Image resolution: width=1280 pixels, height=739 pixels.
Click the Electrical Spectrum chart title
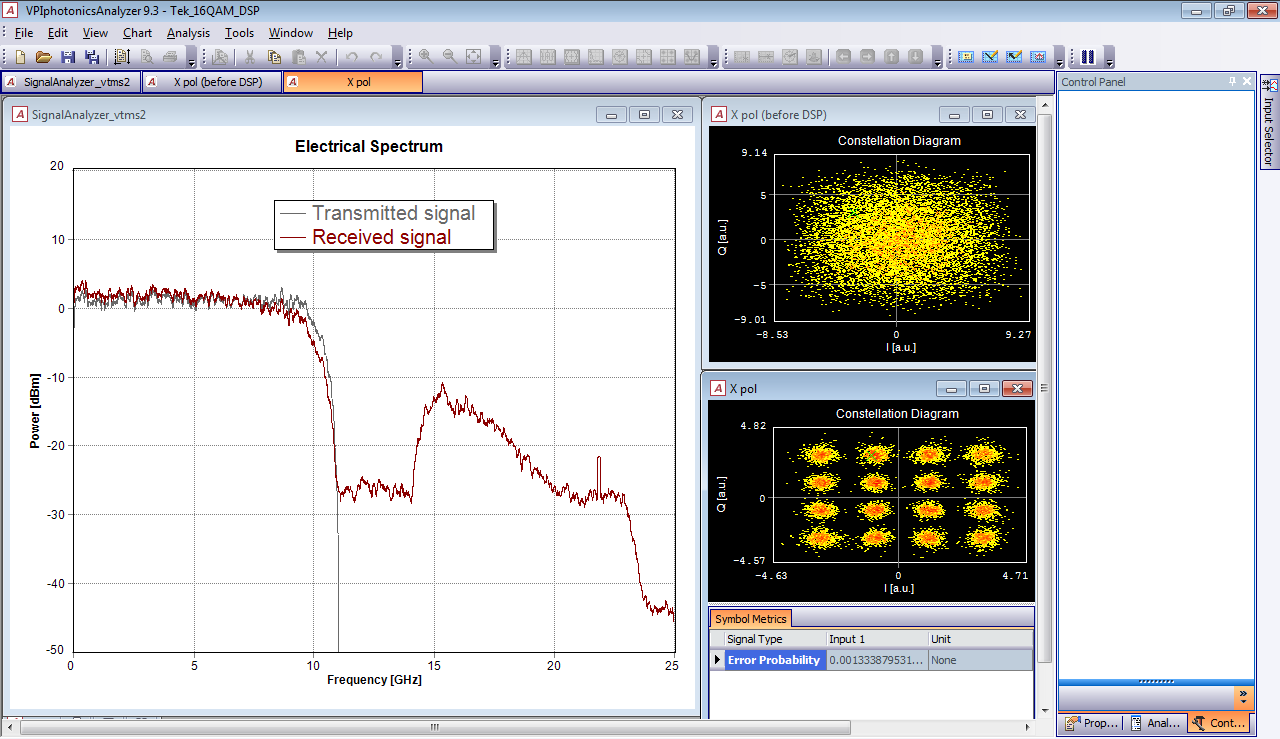click(x=369, y=146)
